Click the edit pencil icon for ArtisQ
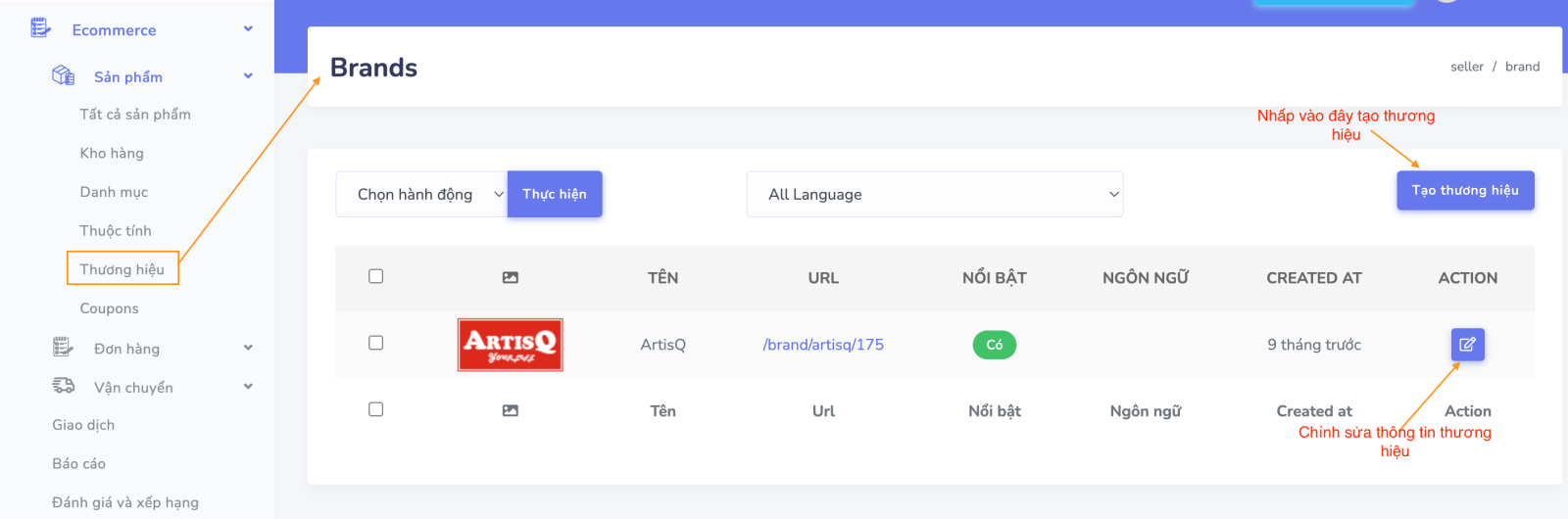 (x=1467, y=345)
